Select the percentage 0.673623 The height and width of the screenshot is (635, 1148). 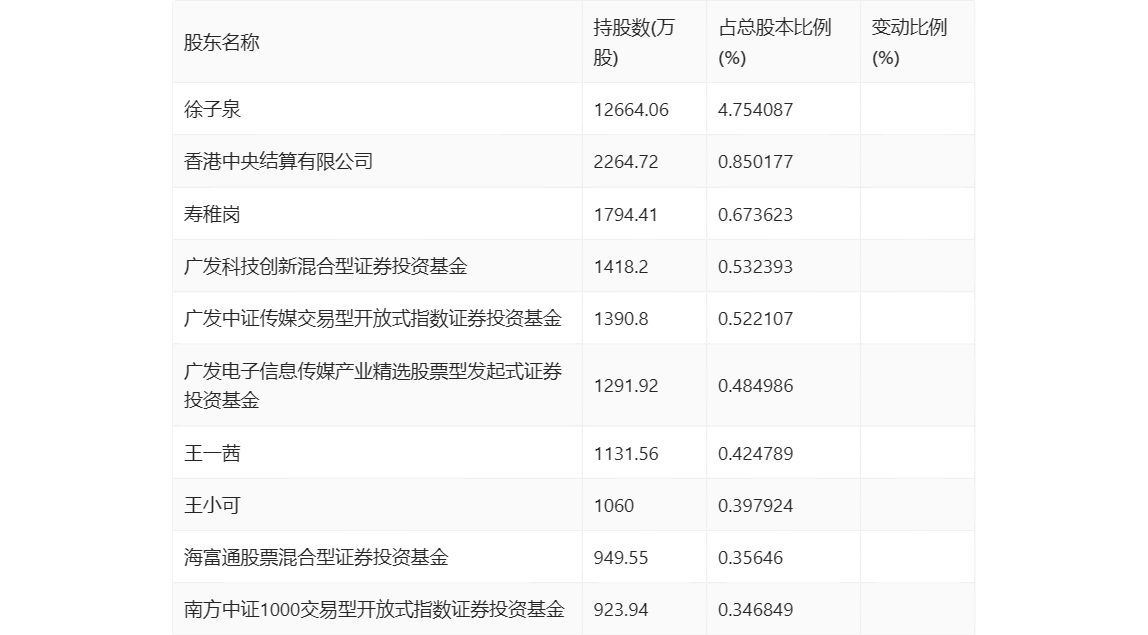pyautogui.click(x=756, y=215)
